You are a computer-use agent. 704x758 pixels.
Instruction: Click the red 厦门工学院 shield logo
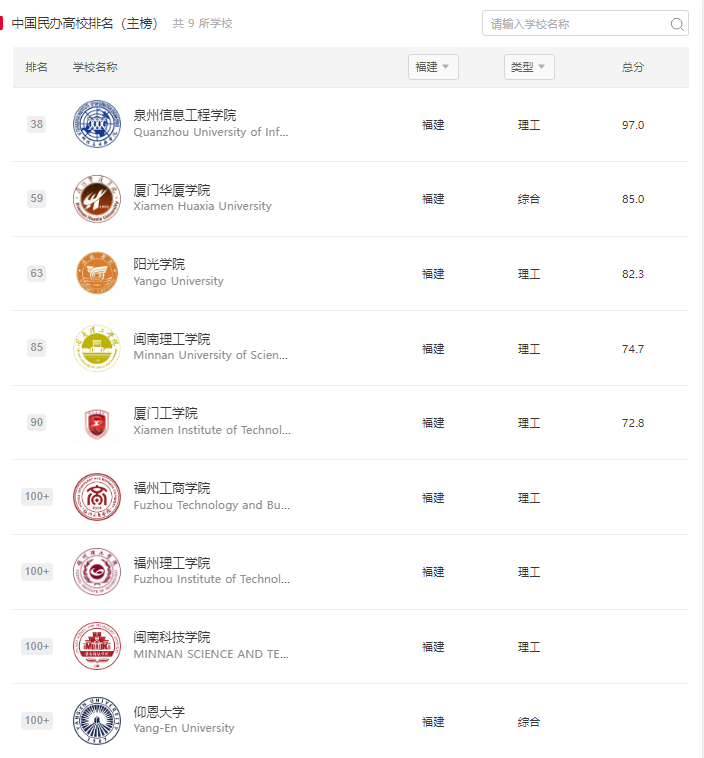97,423
